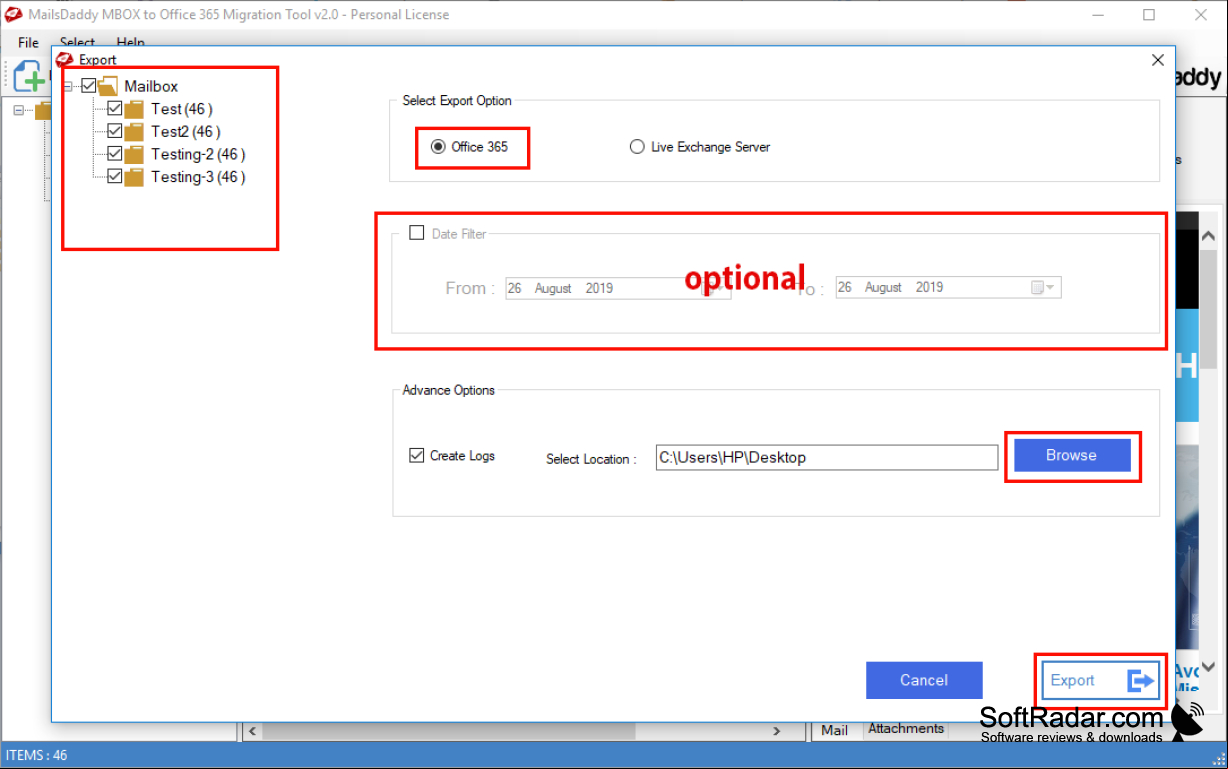This screenshot has height=769, width=1228.
Task: Click the ITEMS : 46 status text
Action: 36,755
